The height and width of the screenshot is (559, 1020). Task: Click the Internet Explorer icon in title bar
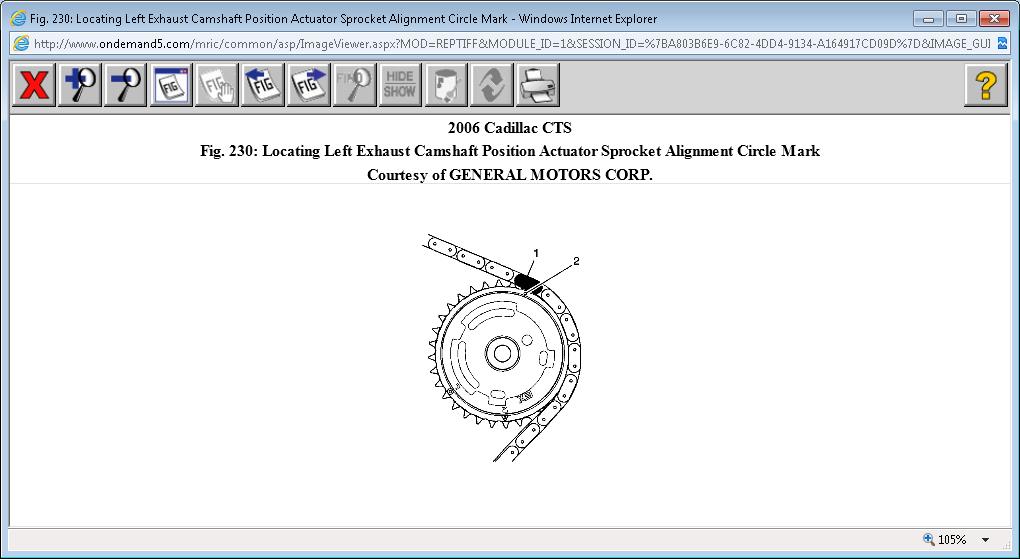click(x=18, y=18)
